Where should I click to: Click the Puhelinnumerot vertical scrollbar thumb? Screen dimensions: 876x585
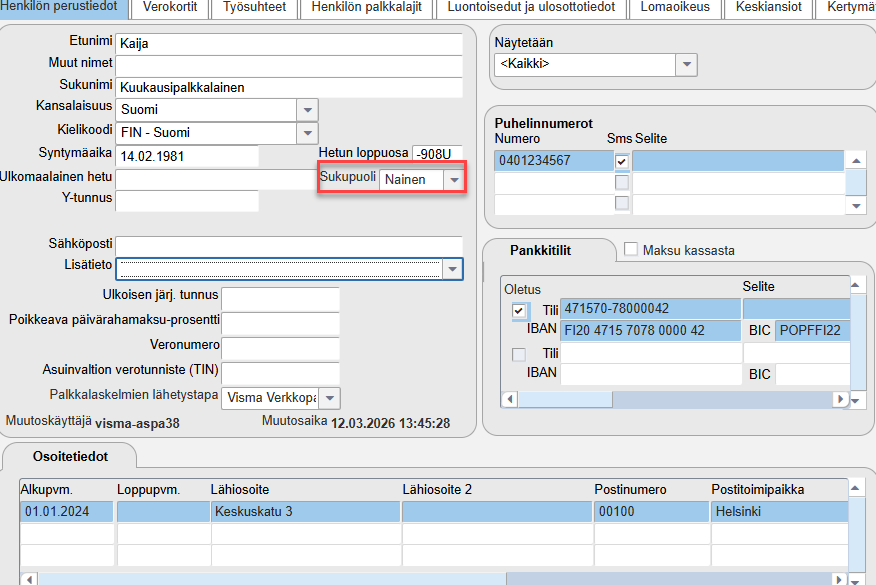click(x=856, y=183)
